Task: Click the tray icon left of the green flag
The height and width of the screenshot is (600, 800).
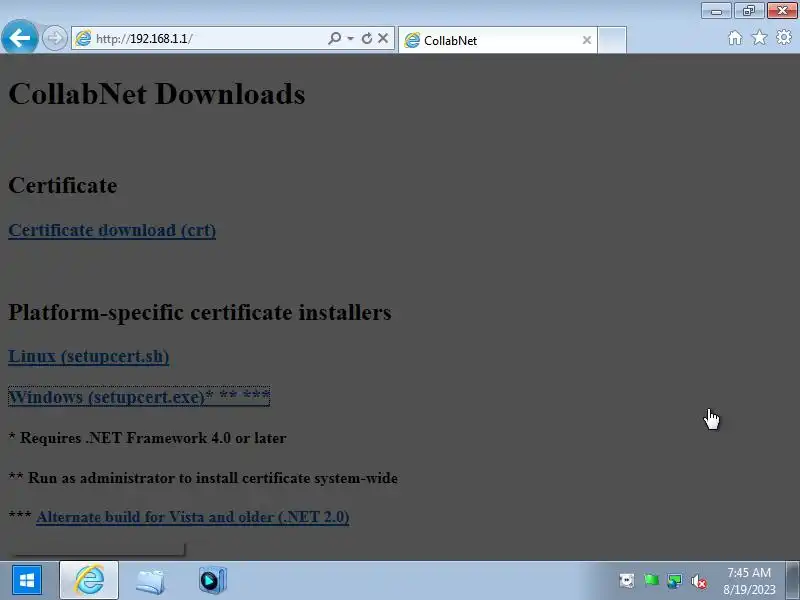Action: 627,581
